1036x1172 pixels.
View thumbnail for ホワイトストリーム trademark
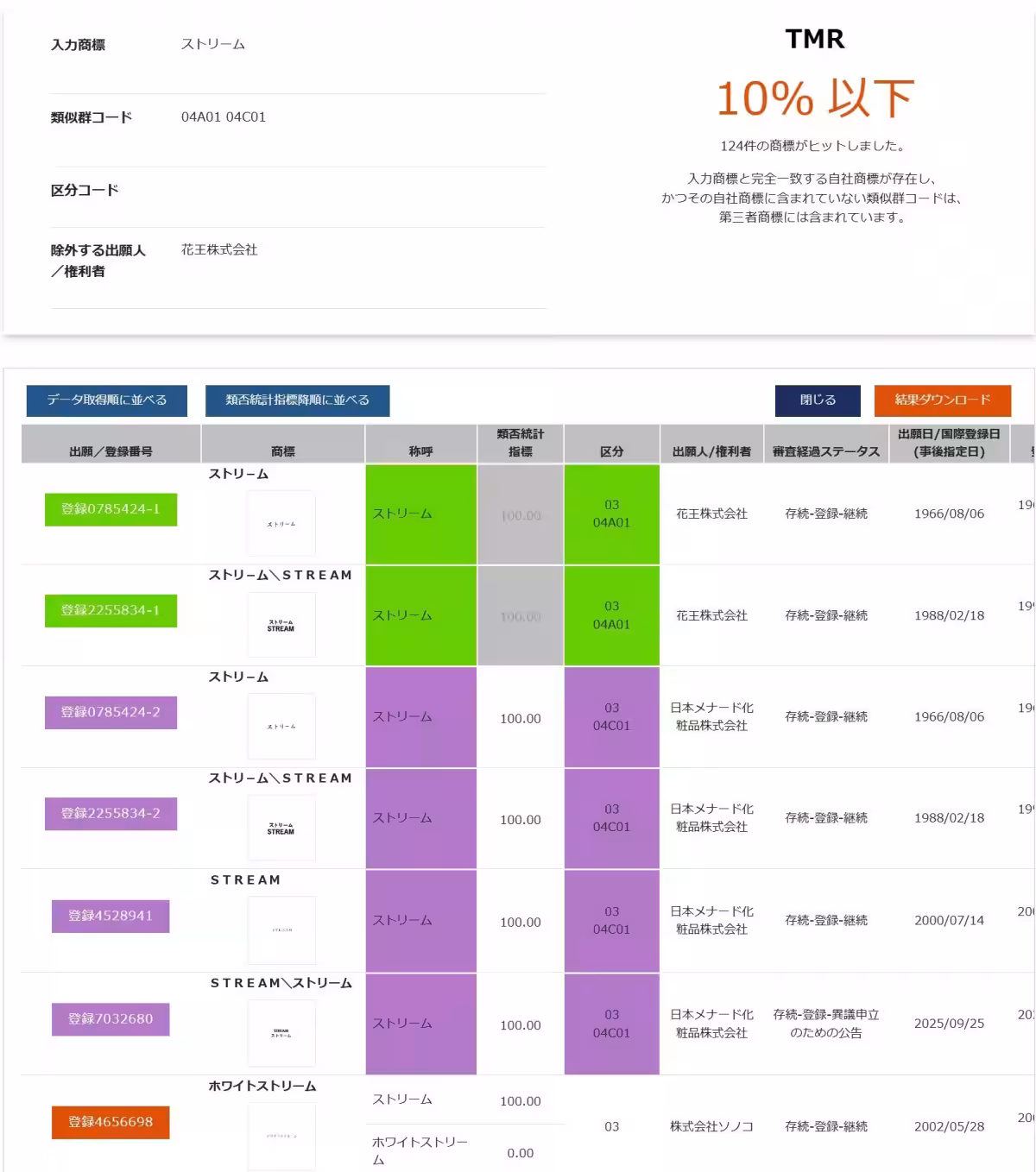(281, 1136)
